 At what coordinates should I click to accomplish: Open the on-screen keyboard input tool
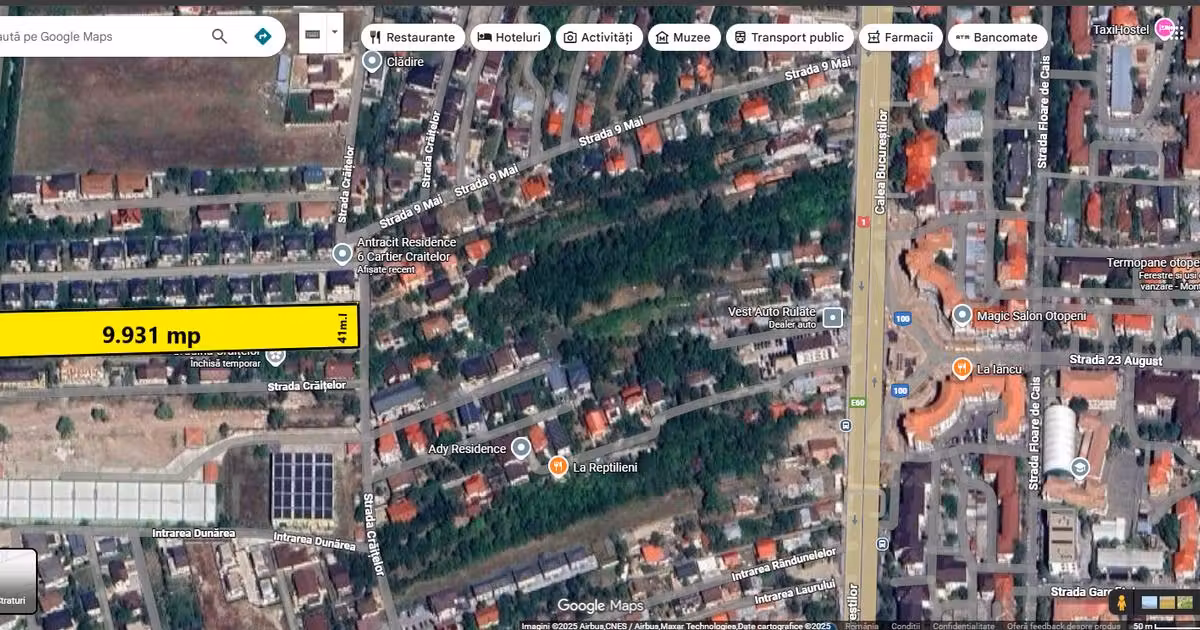(313, 33)
